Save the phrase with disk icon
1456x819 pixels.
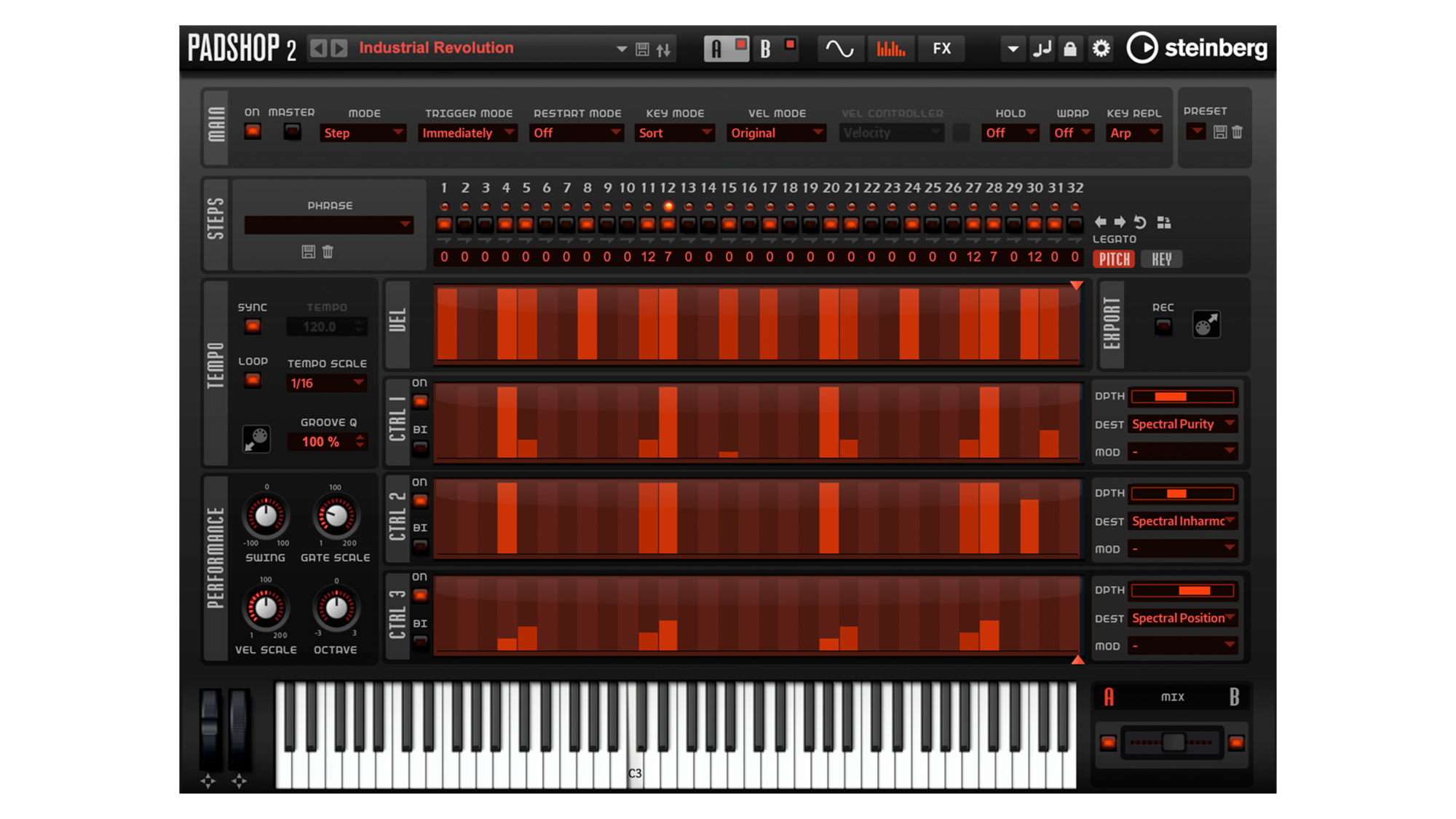[308, 252]
